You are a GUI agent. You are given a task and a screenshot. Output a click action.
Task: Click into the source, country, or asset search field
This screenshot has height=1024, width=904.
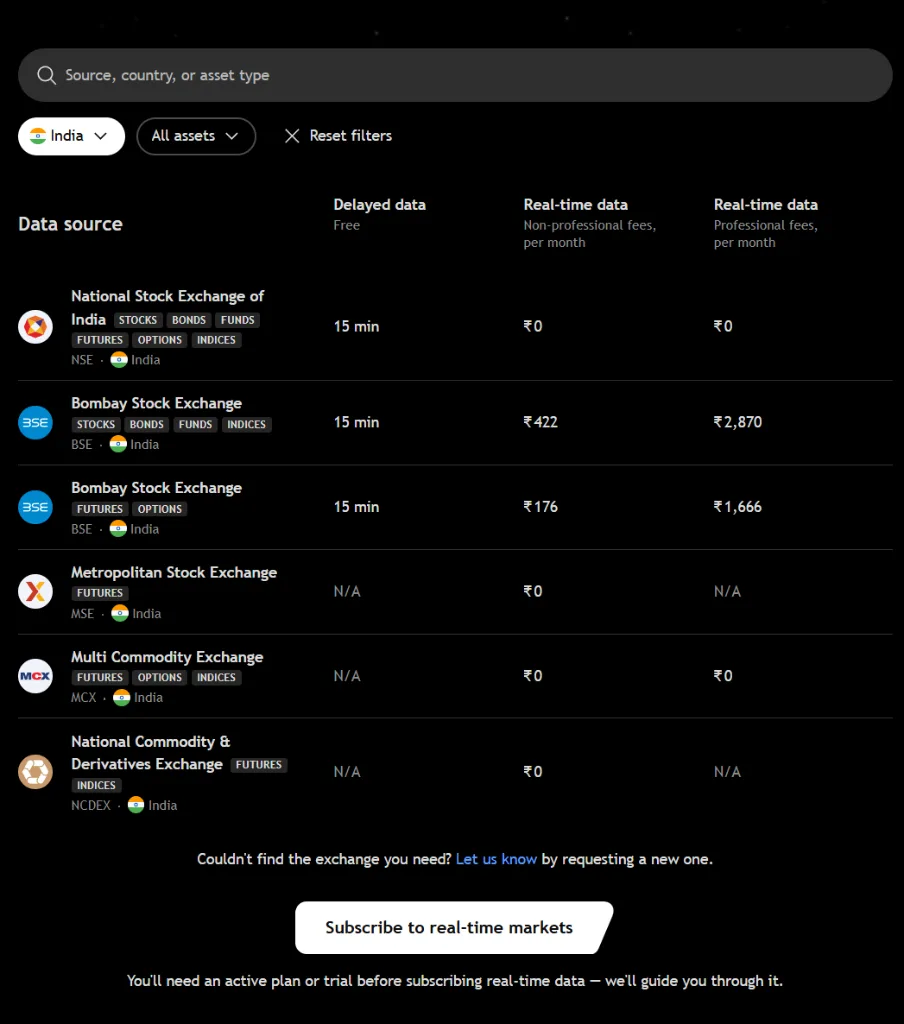[455, 75]
